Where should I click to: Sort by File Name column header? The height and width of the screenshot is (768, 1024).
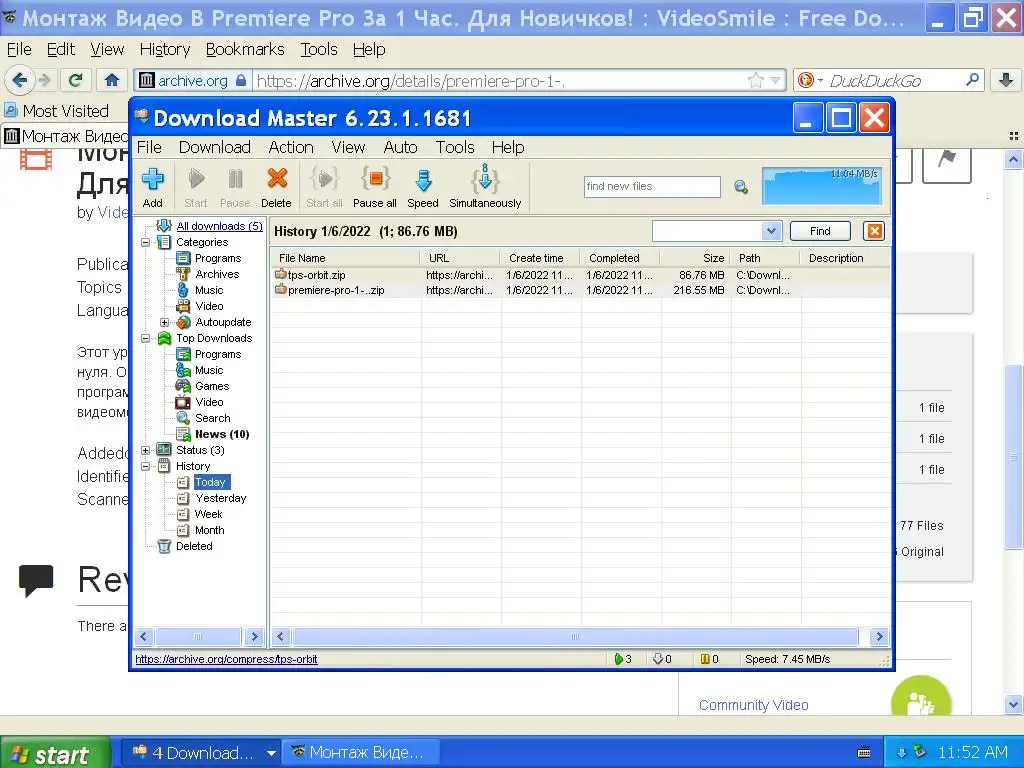(345, 258)
